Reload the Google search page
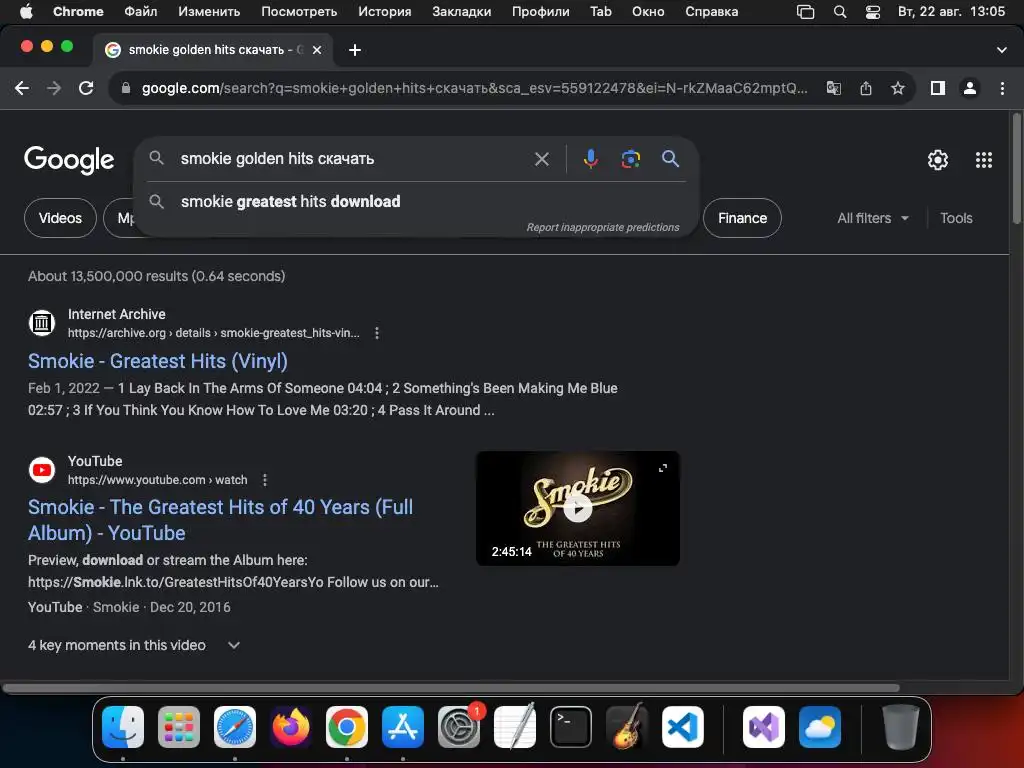Viewport: 1024px width, 768px height. click(x=86, y=88)
